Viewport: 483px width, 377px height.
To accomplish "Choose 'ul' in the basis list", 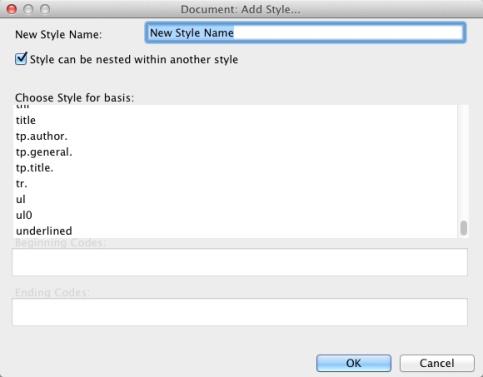I will click(235, 199).
